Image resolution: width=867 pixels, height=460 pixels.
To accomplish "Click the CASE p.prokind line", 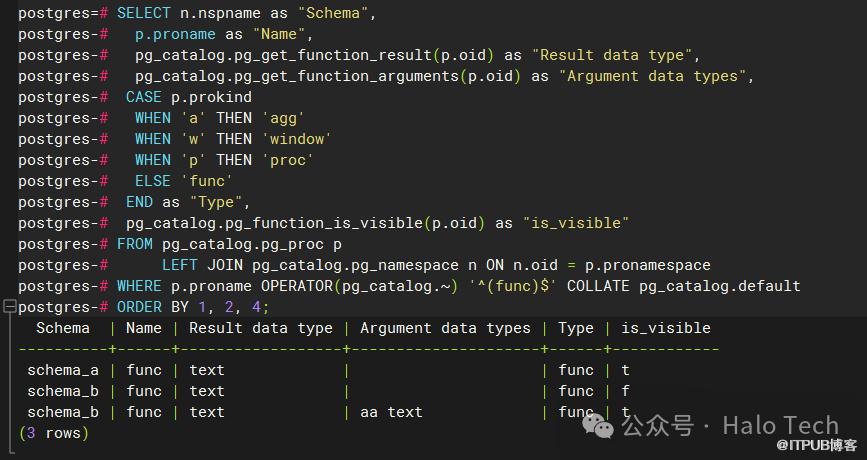I will [189, 98].
